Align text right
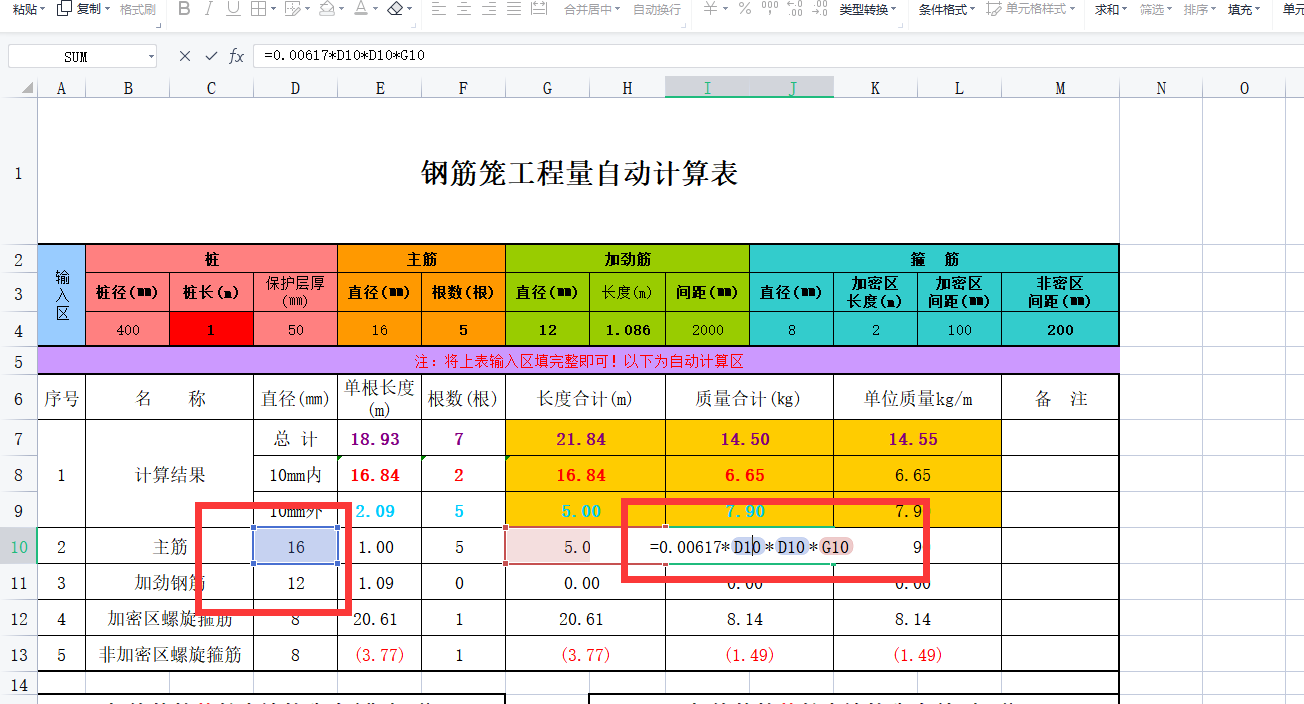 pyautogui.click(x=490, y=9)
